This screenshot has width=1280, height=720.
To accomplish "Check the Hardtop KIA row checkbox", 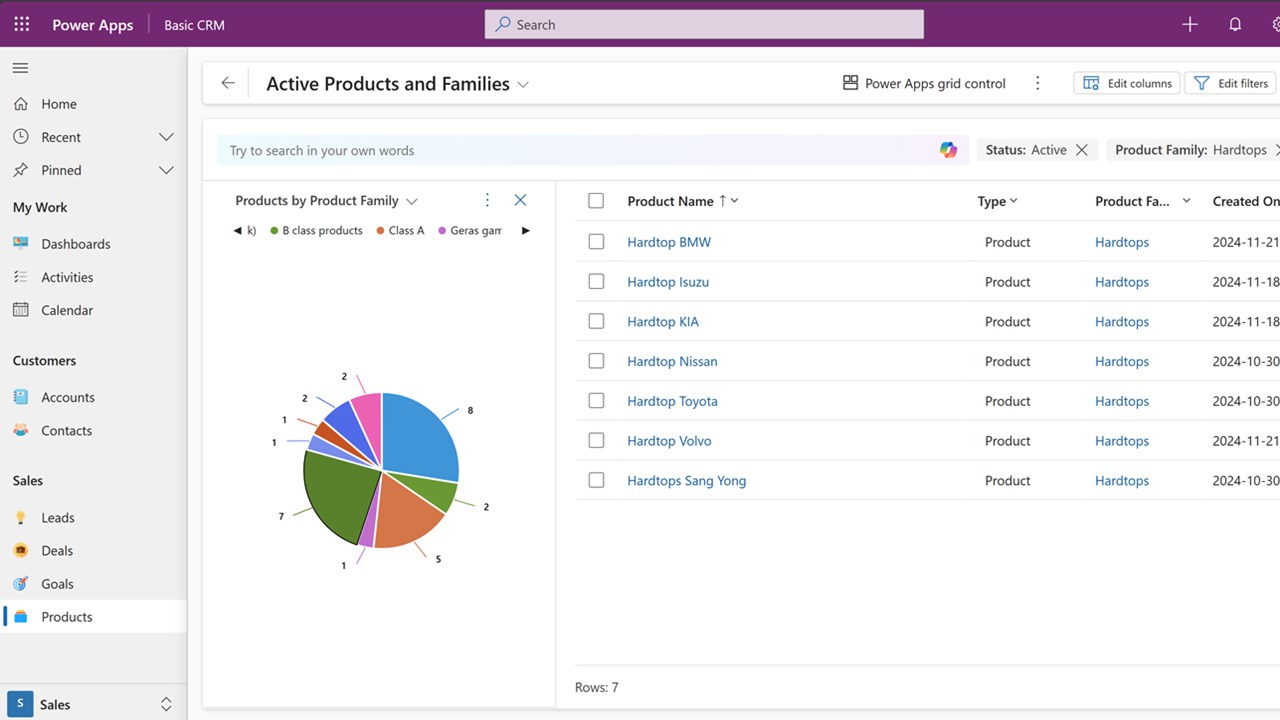I will [596, 321].
